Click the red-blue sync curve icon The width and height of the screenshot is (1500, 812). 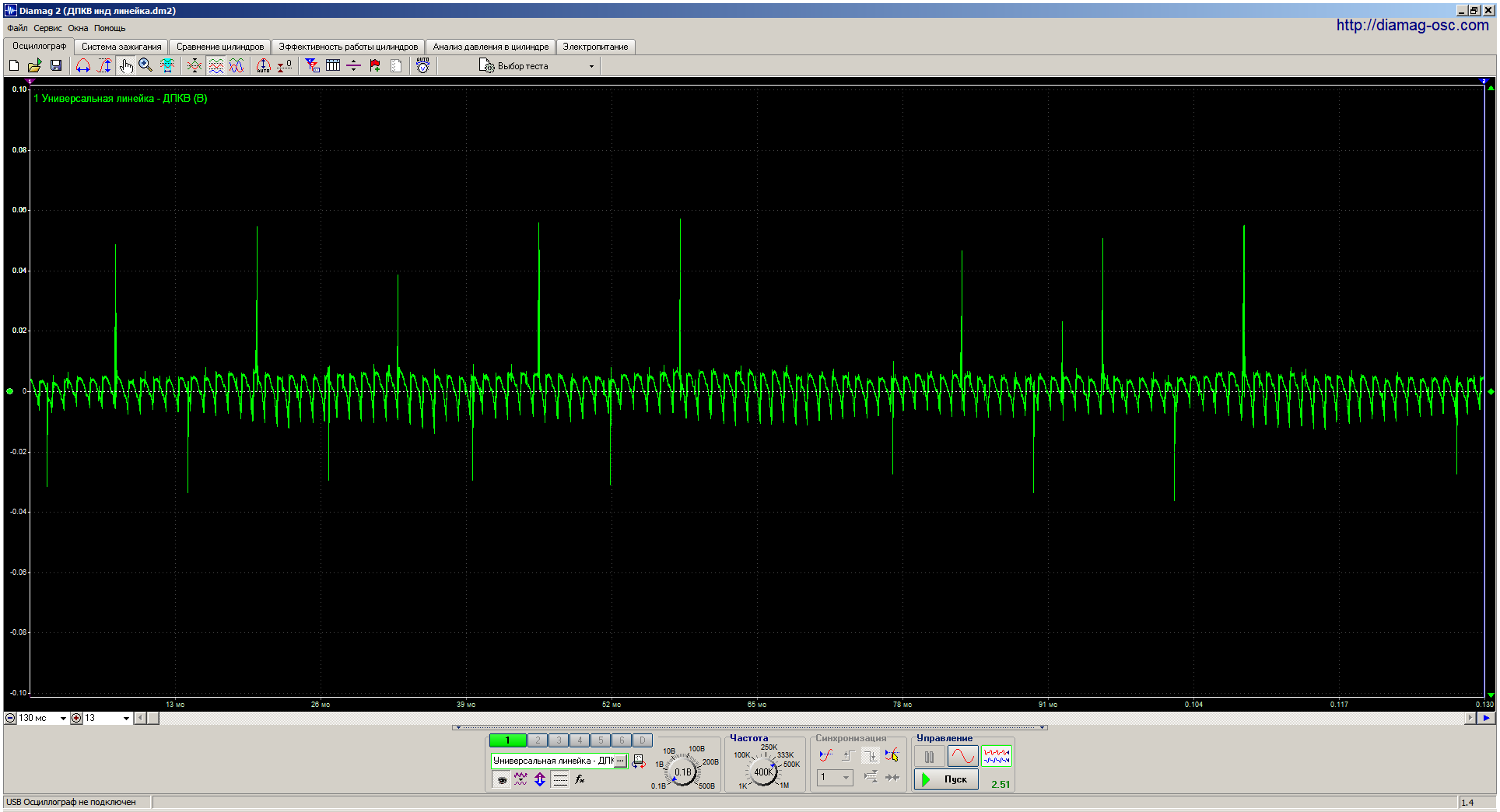click(x=825, y=755)
